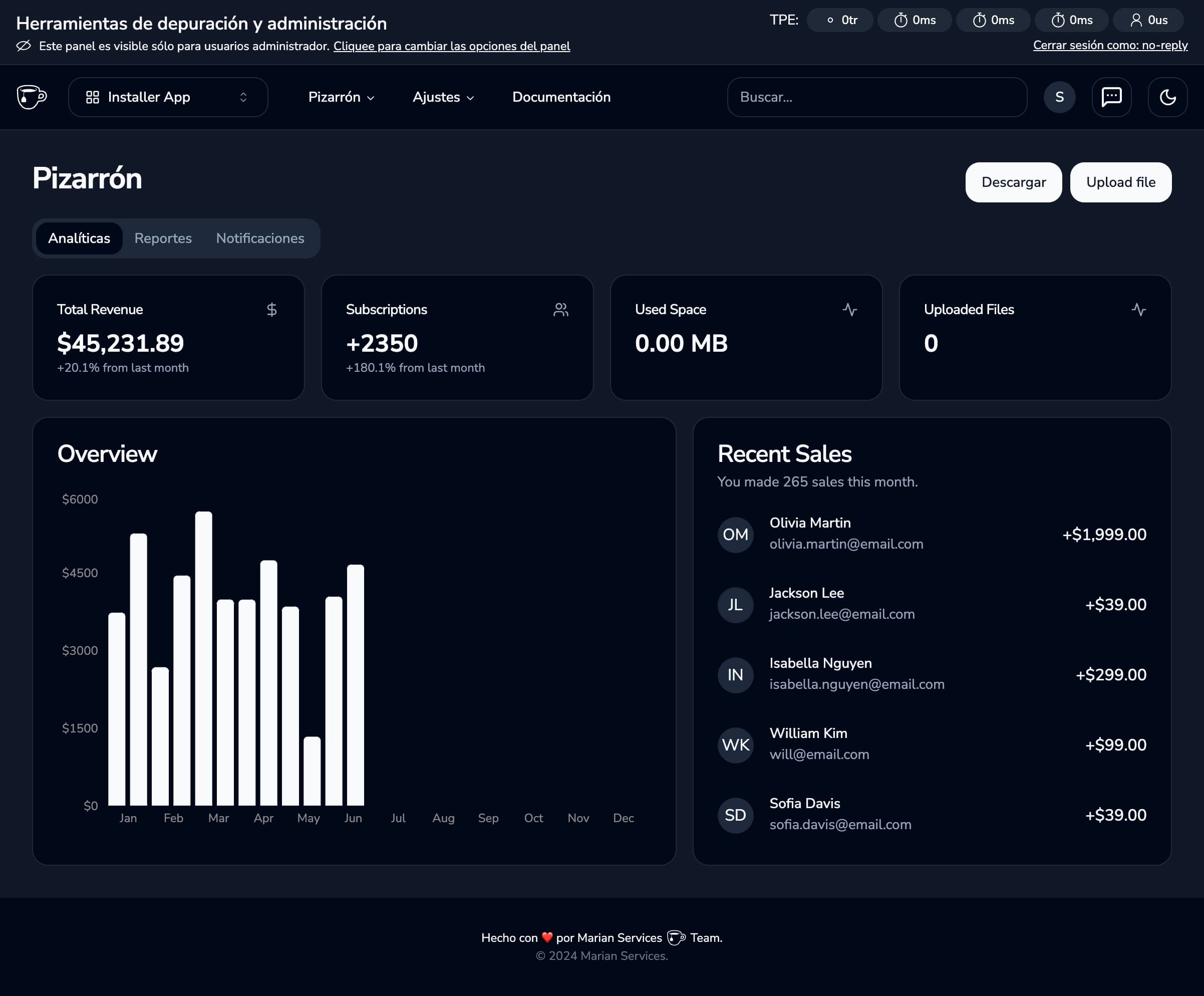Click the users icon on Subscriptions card
The height and width of the screenshot is (996, 1204).
(x=561, y=310)
